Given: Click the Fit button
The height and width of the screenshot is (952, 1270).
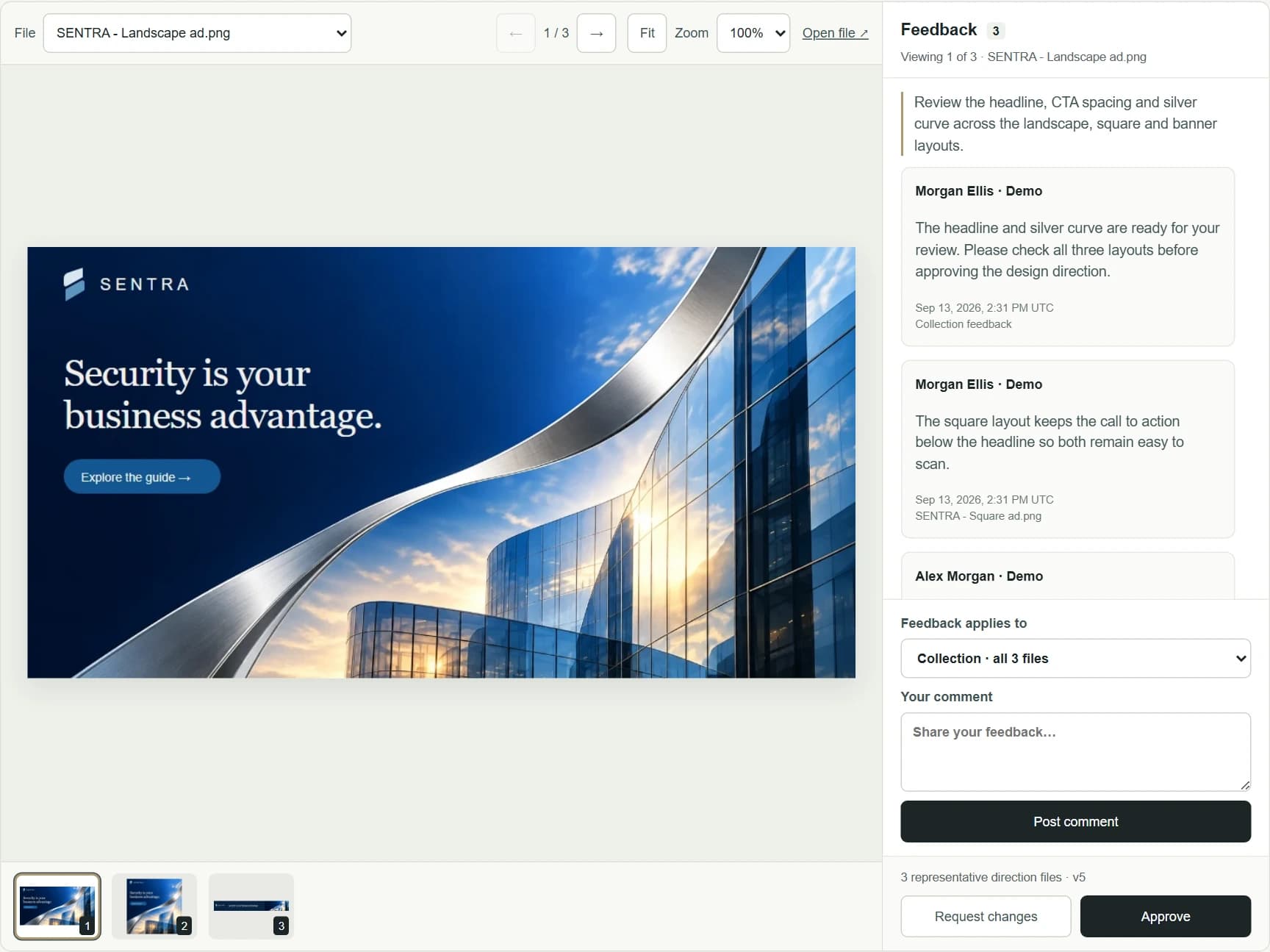Looking at the screenshot, I should pyautogui.click(x=647, y=33).
